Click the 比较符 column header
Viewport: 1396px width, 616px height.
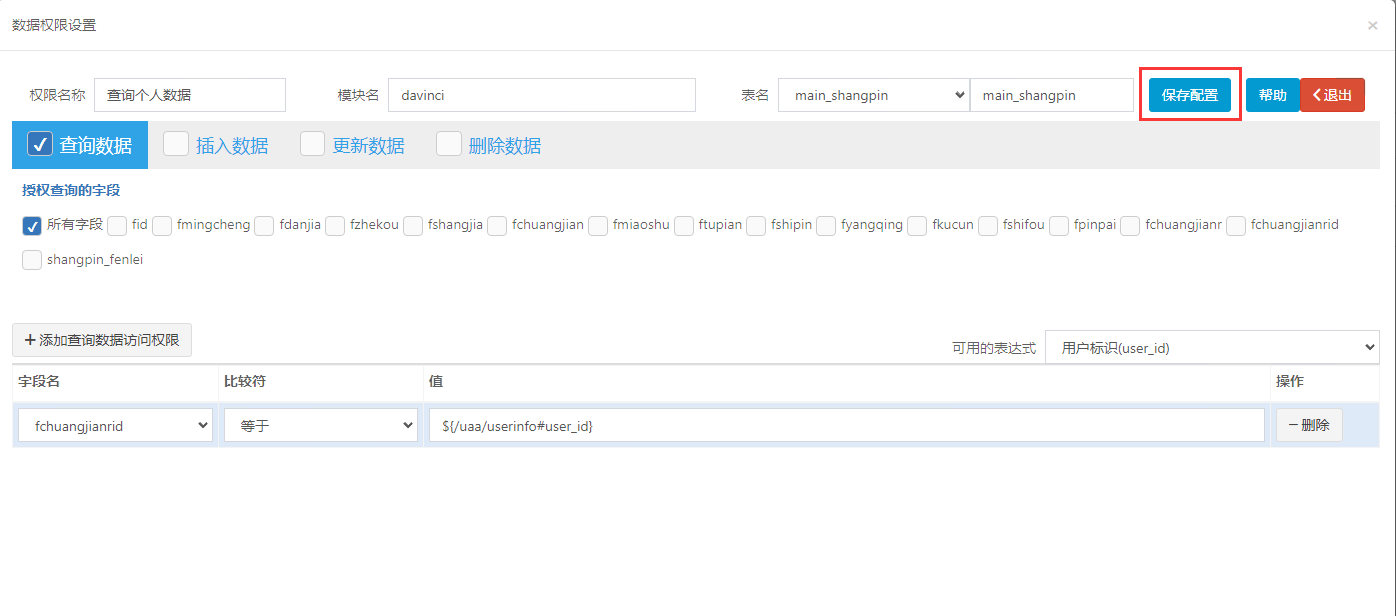tap(246, 382)
